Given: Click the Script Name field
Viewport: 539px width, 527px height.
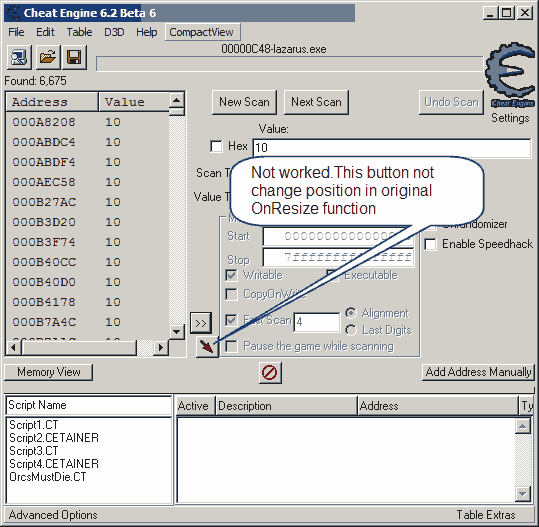Looking at the screenshot, I should pos(89,405).
